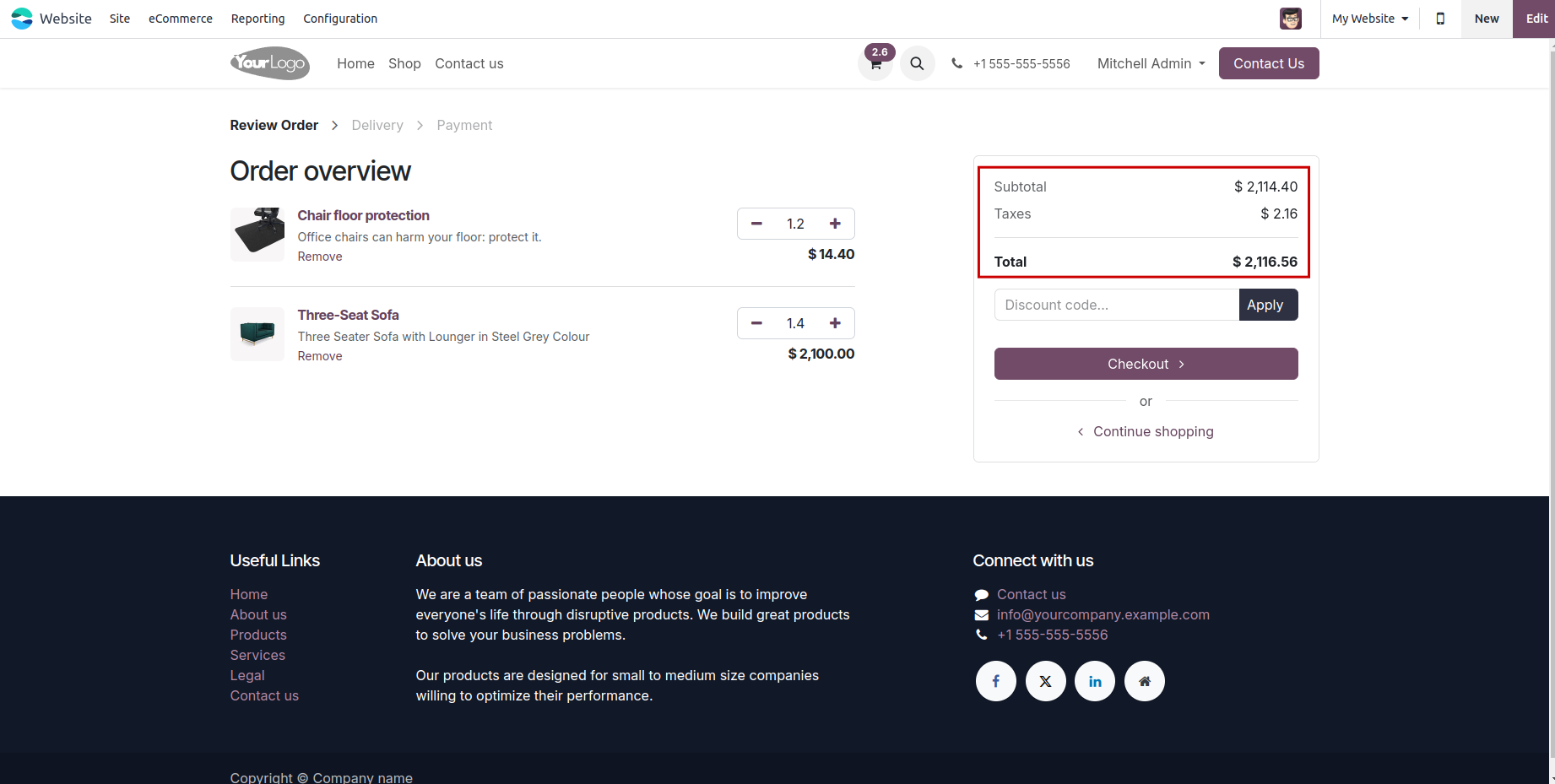Open the My Website switcher dropdown
The height and width of the screenshot is (784, 1555).
1369,19
